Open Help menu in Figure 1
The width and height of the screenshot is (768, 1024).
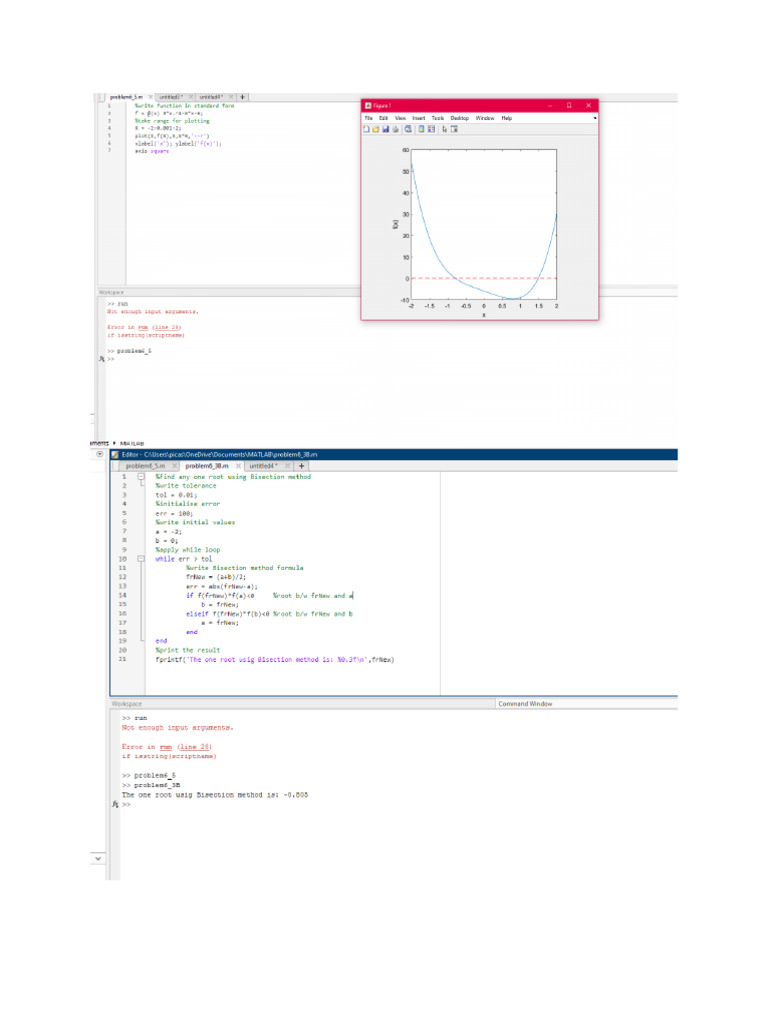(507, 118)
